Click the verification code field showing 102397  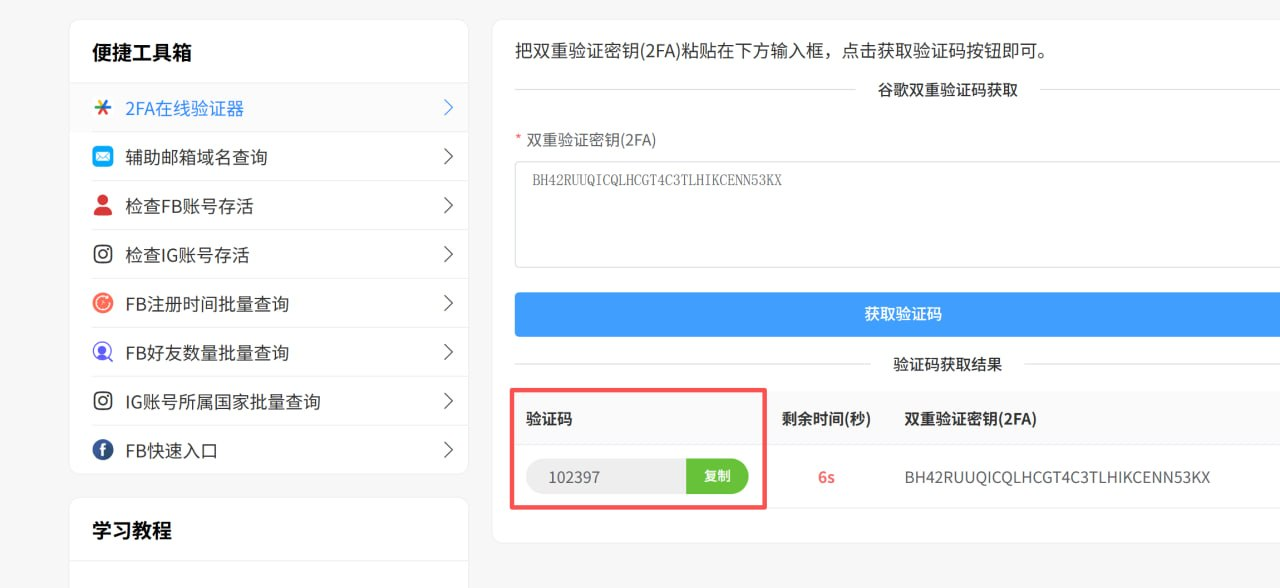click(606, 477)
